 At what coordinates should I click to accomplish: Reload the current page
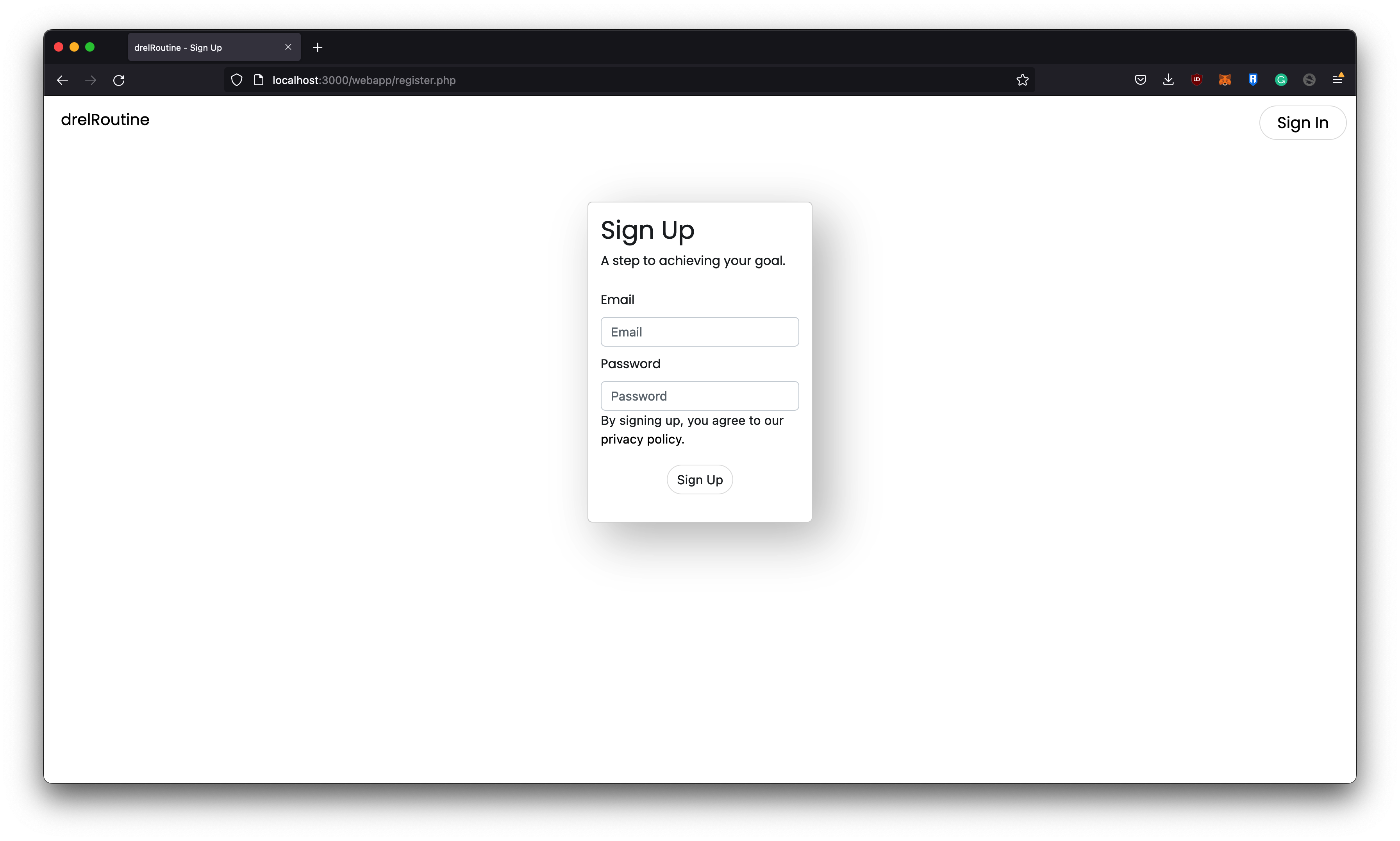(x=119, y=81)
